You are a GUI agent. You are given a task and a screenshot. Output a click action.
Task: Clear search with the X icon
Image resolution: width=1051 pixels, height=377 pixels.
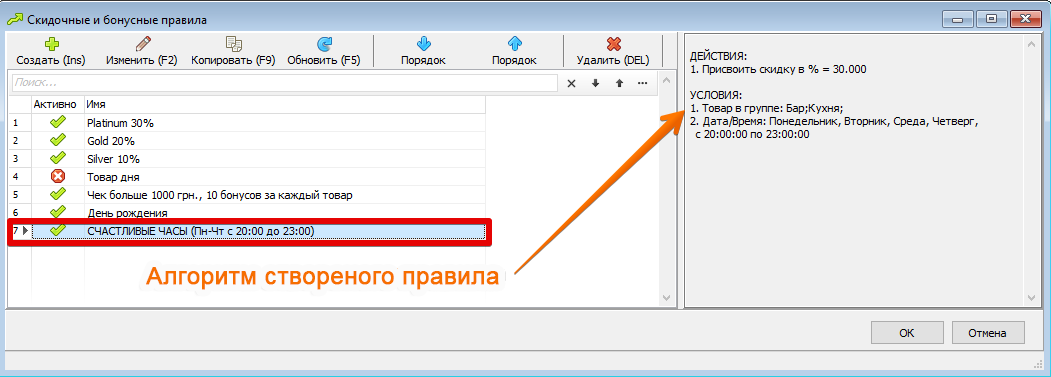point(571,83)
